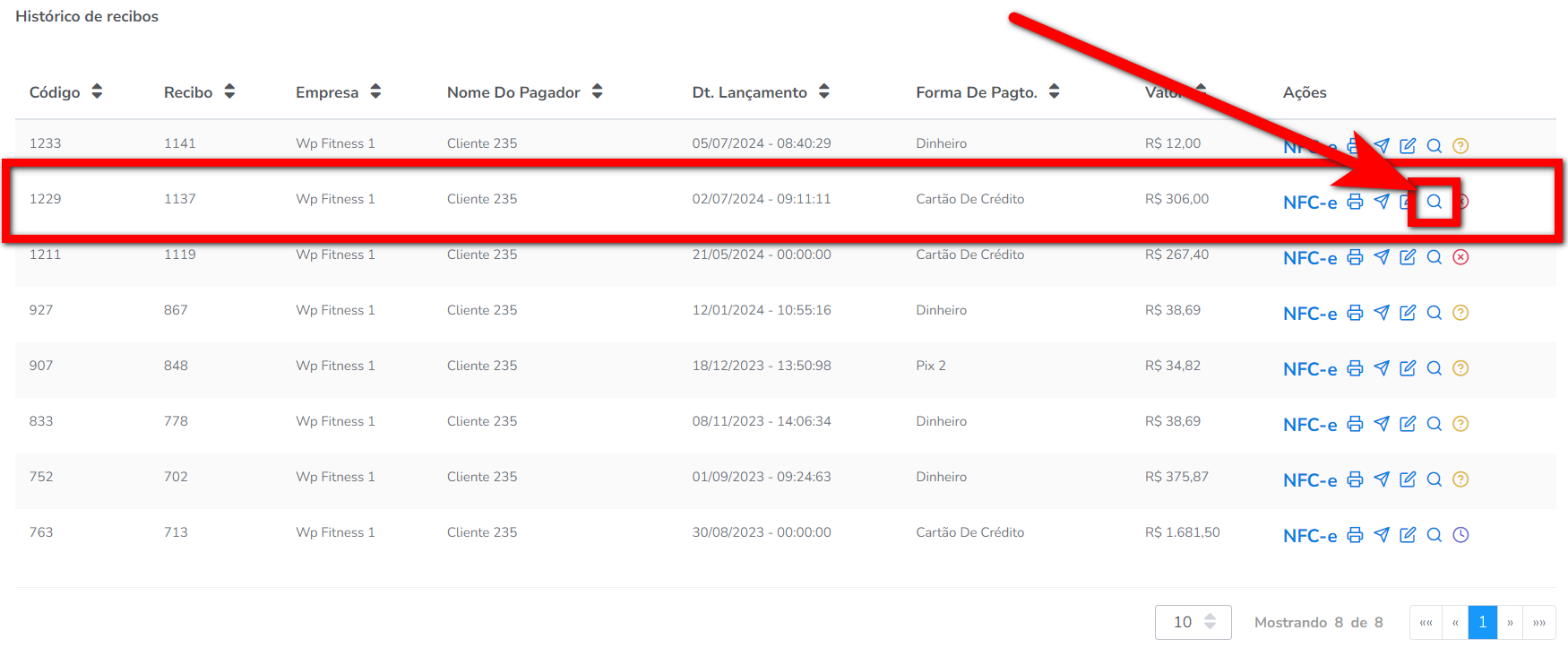1568x656 pixels.
Task: Click magnifier icon for receipt 1137
Action: pos(1434,202)
